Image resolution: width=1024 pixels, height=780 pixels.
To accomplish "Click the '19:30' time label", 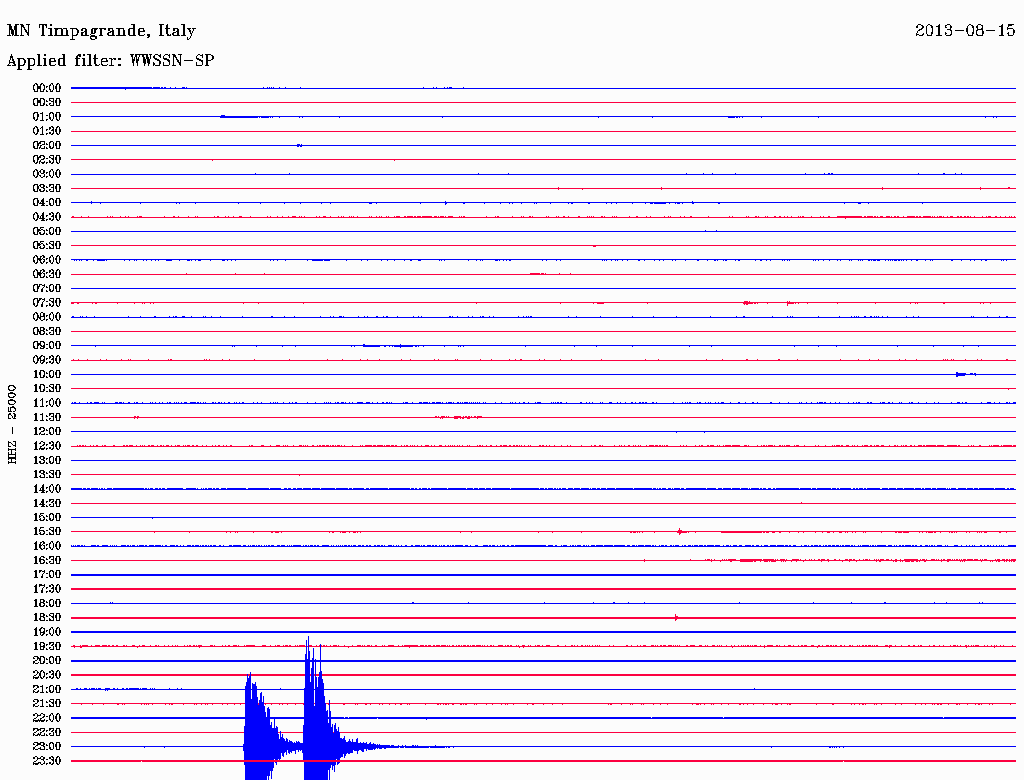I will (46, 646).
